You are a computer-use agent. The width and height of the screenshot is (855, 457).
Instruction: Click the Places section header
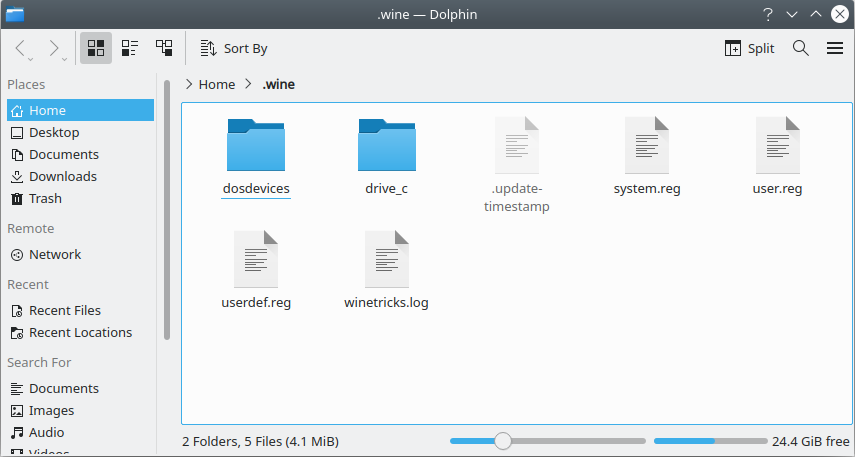(x=26, y=85)
